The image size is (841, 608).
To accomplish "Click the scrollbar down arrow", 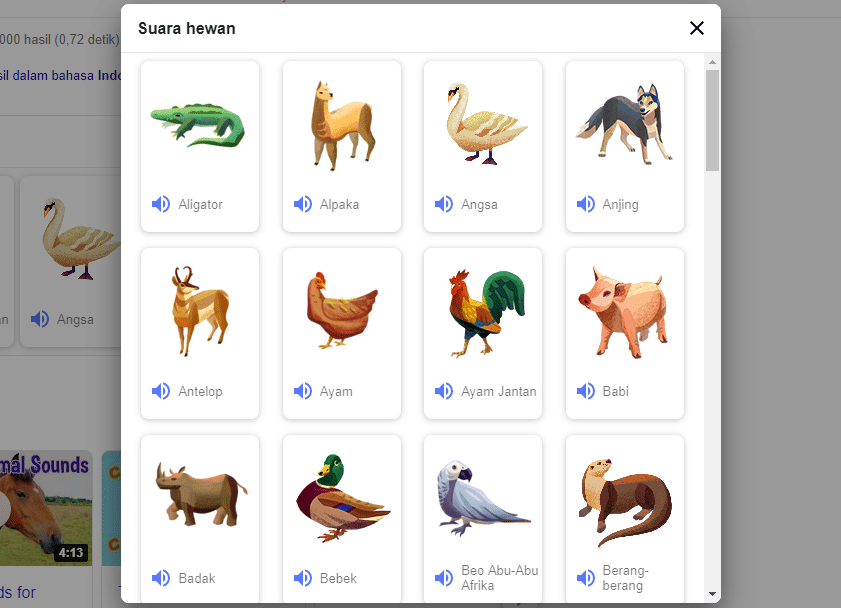I will click(712, 594).
